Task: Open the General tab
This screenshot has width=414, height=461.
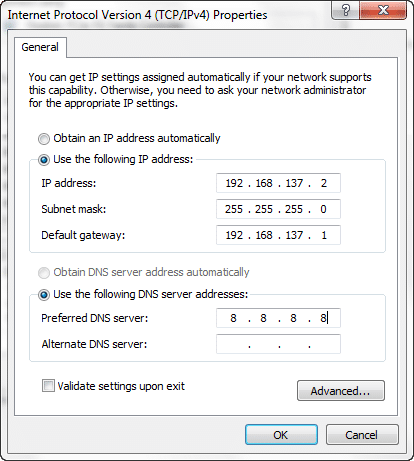Action: click(40, 47)
